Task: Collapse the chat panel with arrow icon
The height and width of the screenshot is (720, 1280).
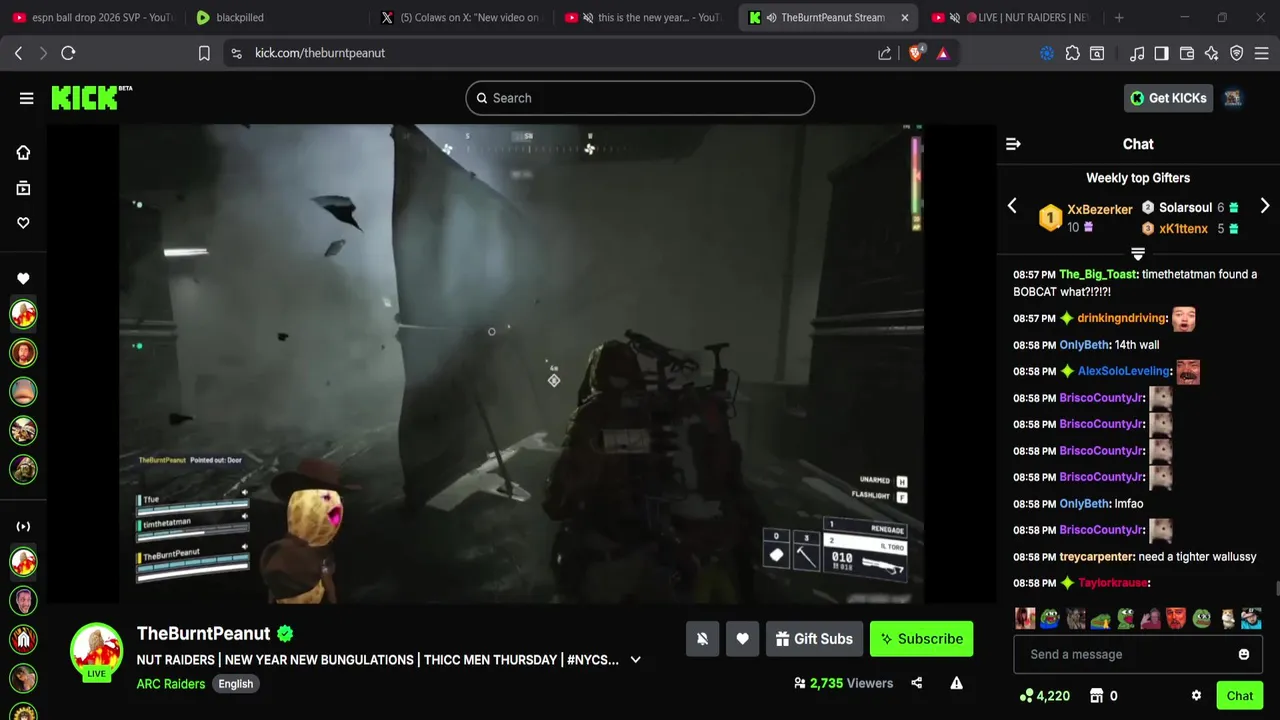Action: [1013, 144]
